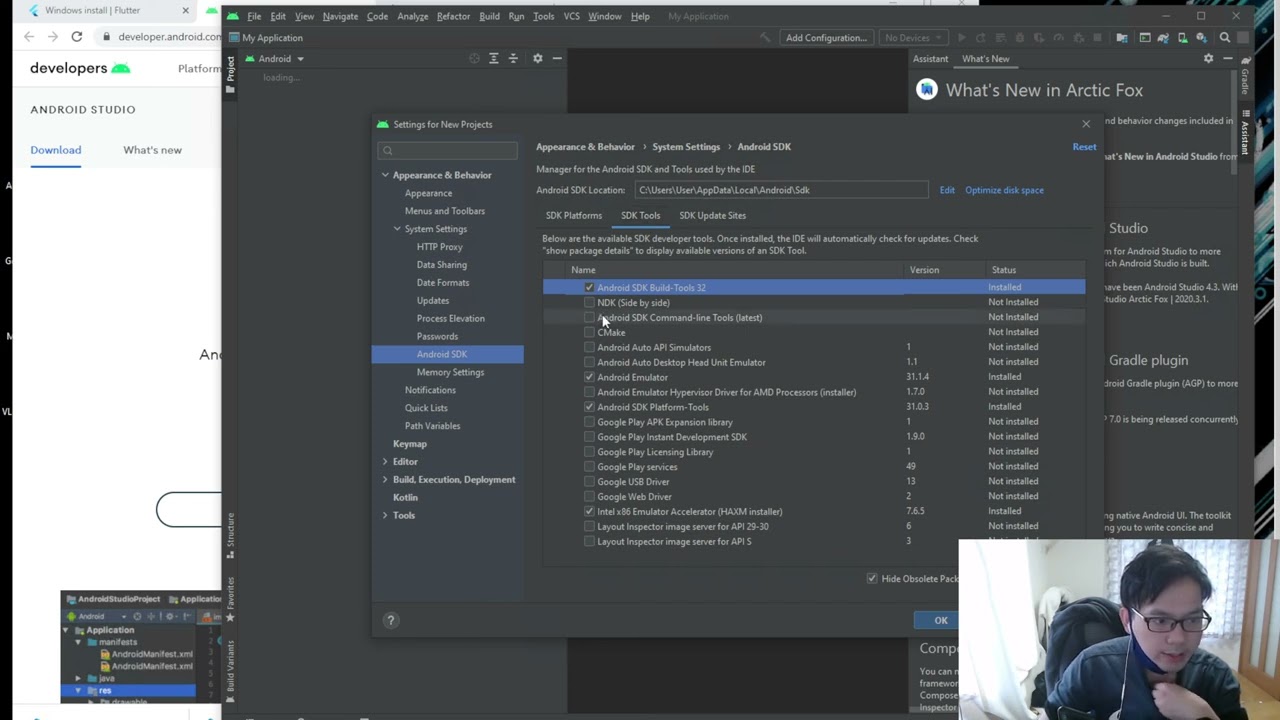This screenshot has width=1280, height=720.
Task: Click Select Opened File target icon
Action: tap(474, 58)
